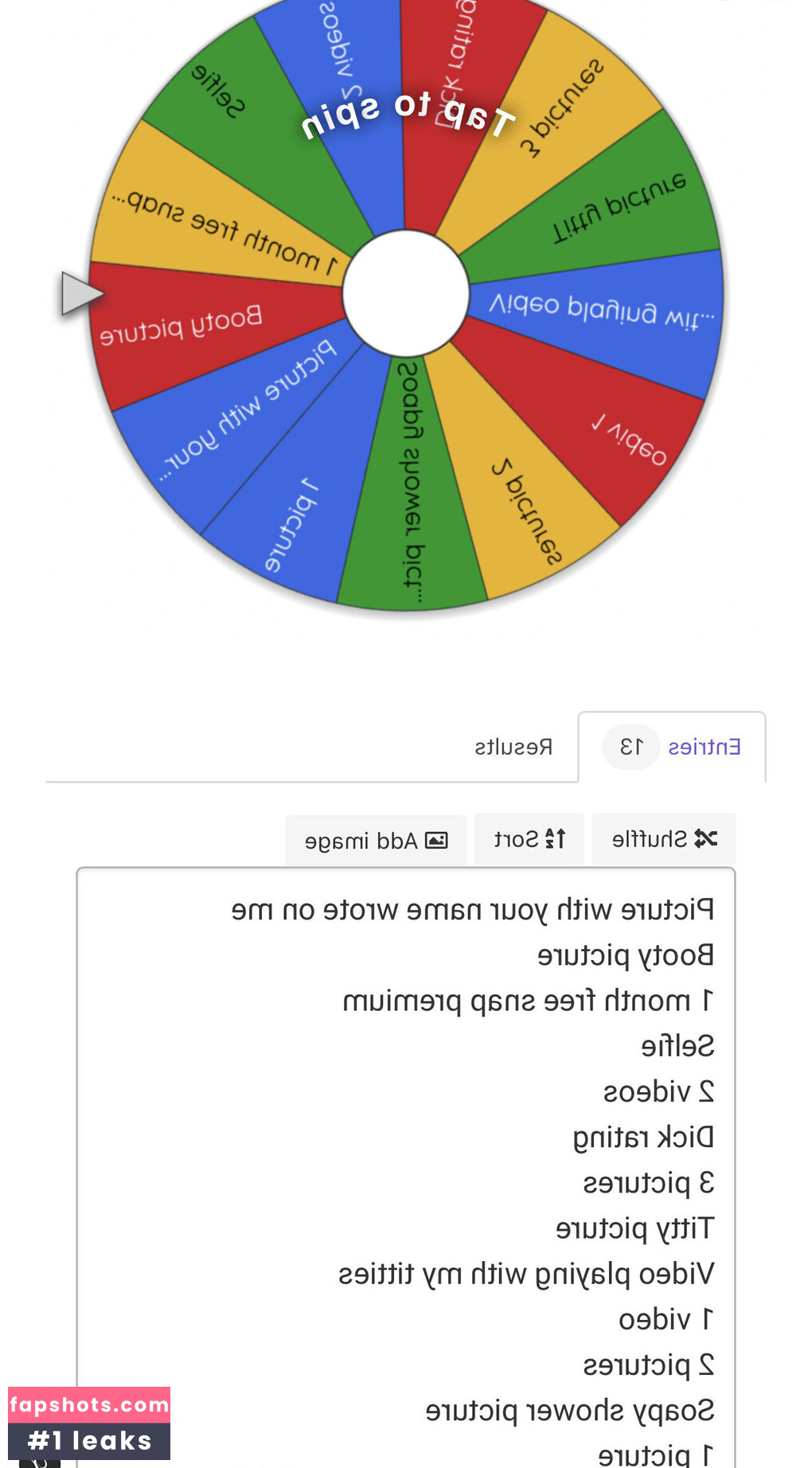812x1468 pixels.
Task: Click the white center hub of the wheel
Action: click(406, 293)
